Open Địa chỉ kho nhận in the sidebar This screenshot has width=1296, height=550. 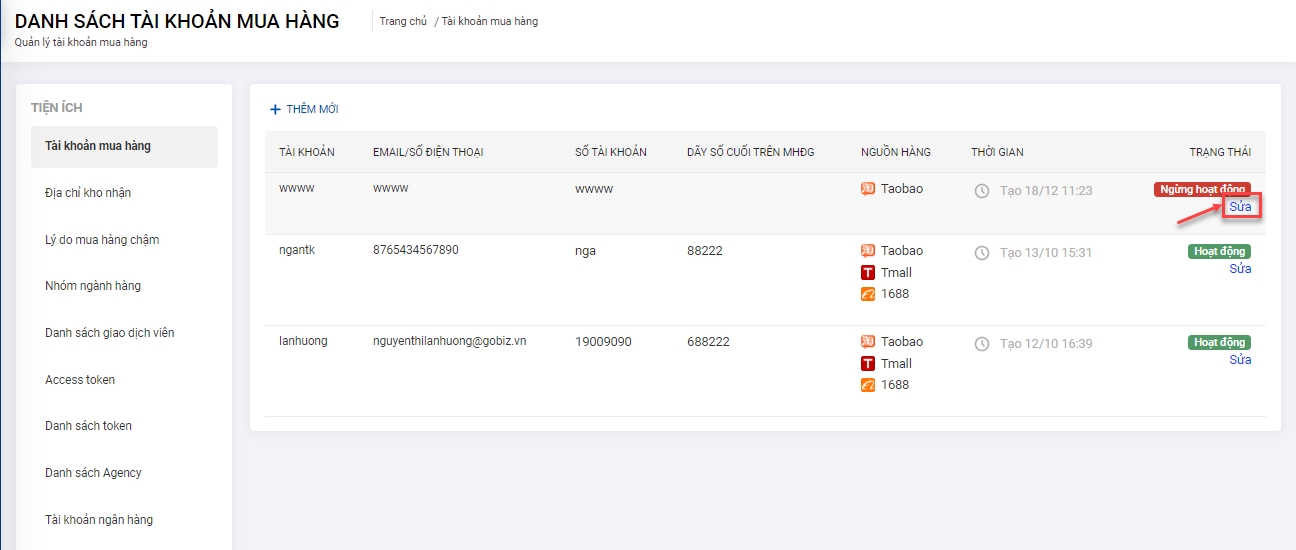coord(88,193)
